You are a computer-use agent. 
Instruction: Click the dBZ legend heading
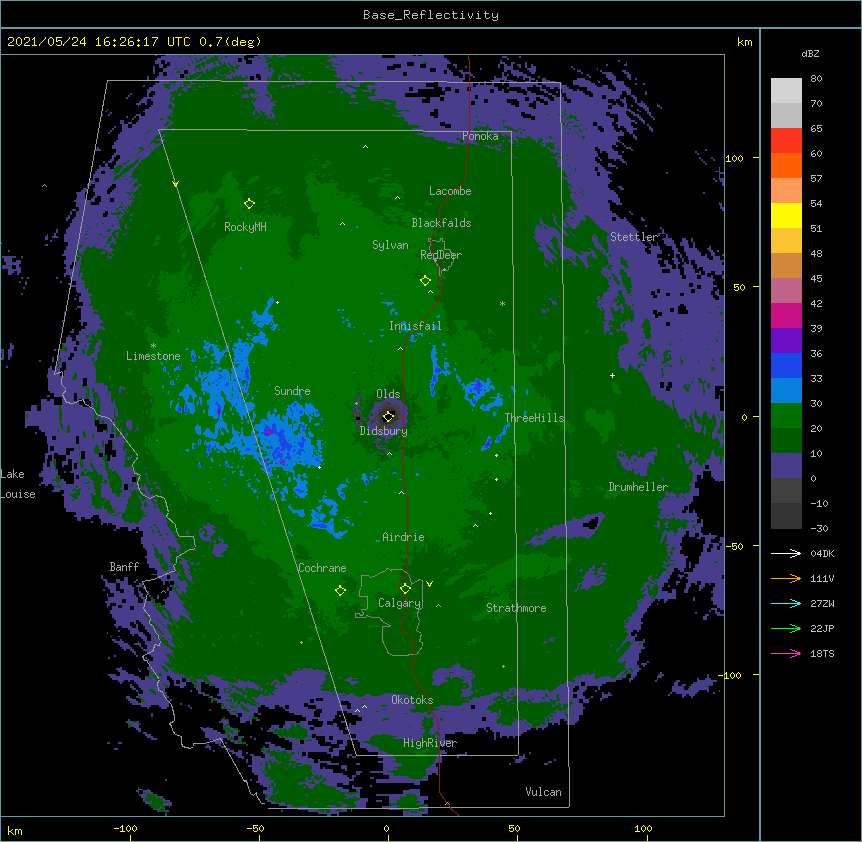click(810, 53)
